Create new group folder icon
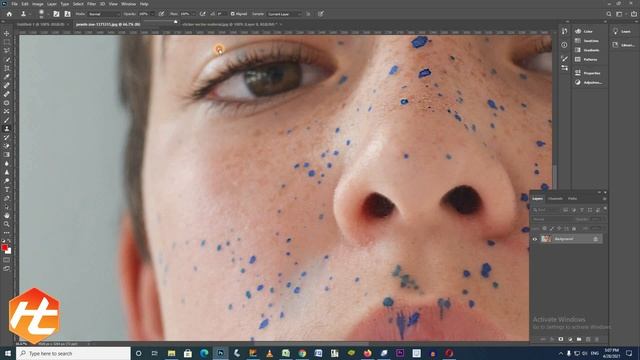The height and width of the screenshot is (360, 640). tap(579, 339)
